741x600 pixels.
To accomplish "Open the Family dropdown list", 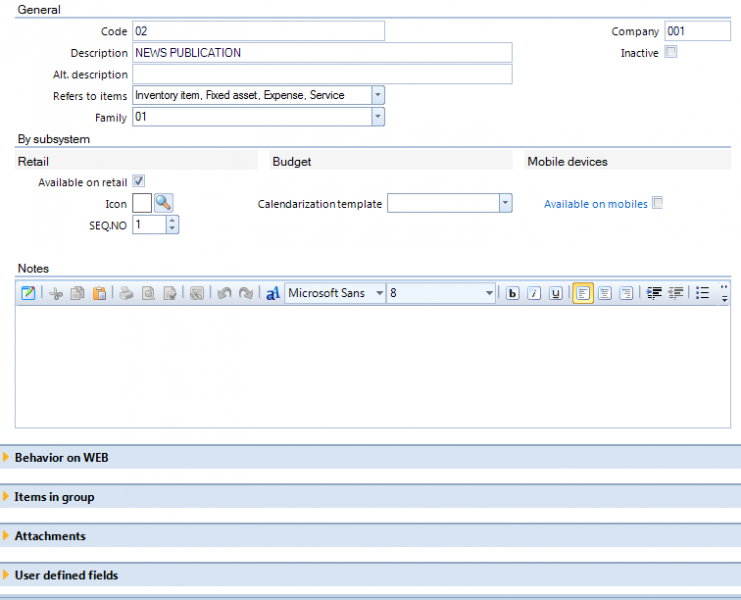I will [x=378, y=117].
